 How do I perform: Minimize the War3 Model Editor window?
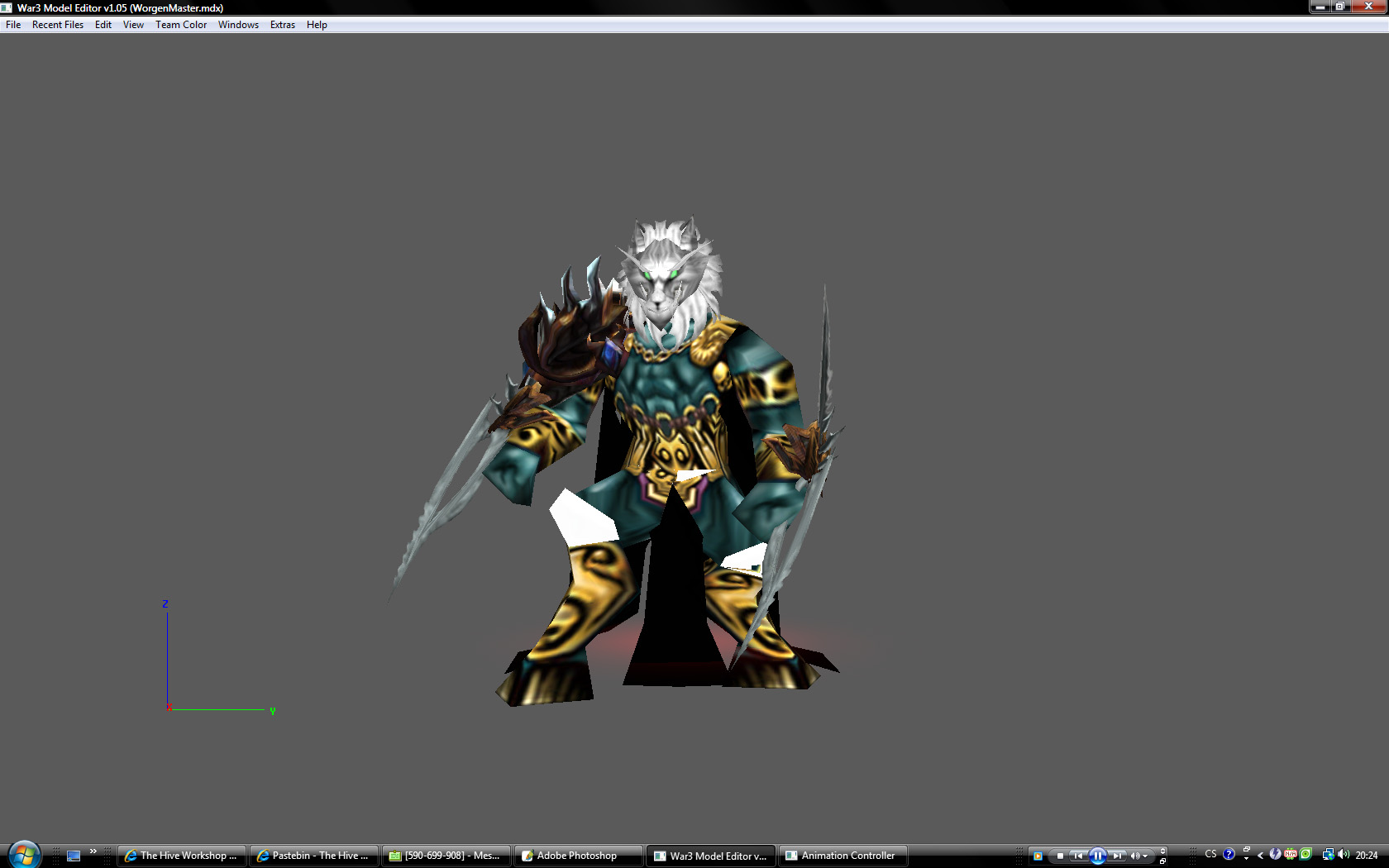coord(1320,7)
